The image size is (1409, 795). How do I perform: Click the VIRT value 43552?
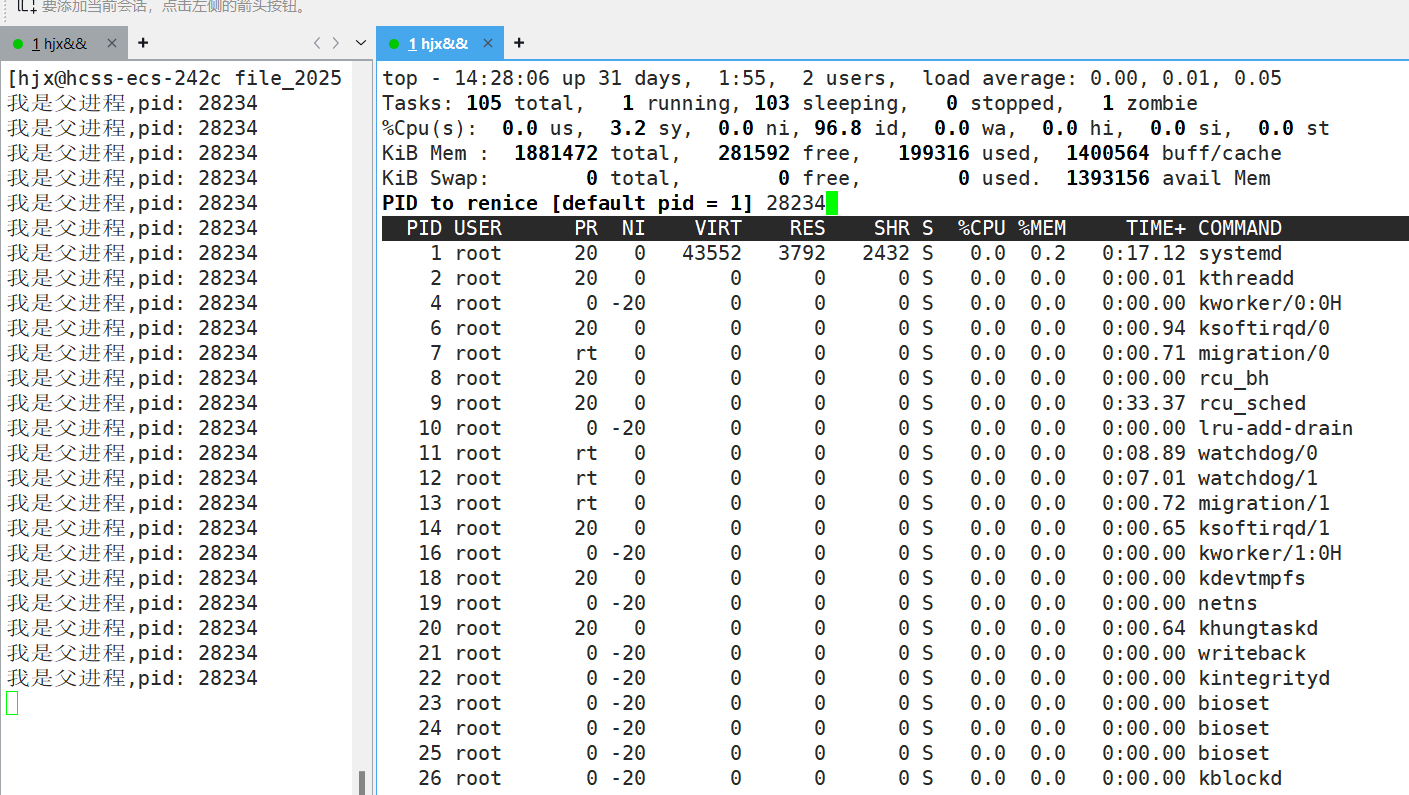[x=712, y=253]
